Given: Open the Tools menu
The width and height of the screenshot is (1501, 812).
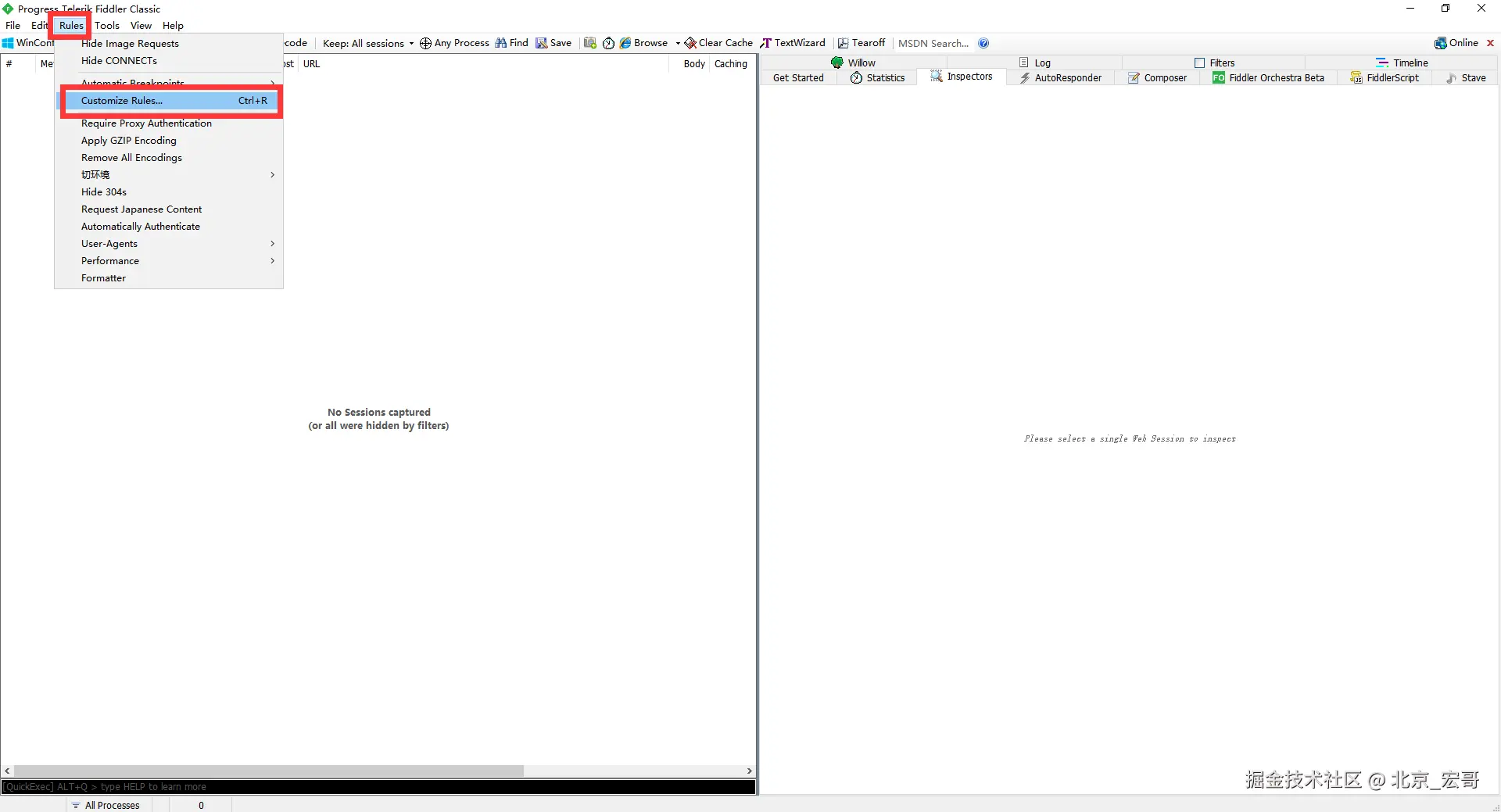Looking at the screenshot, I should tap(107, 26).
